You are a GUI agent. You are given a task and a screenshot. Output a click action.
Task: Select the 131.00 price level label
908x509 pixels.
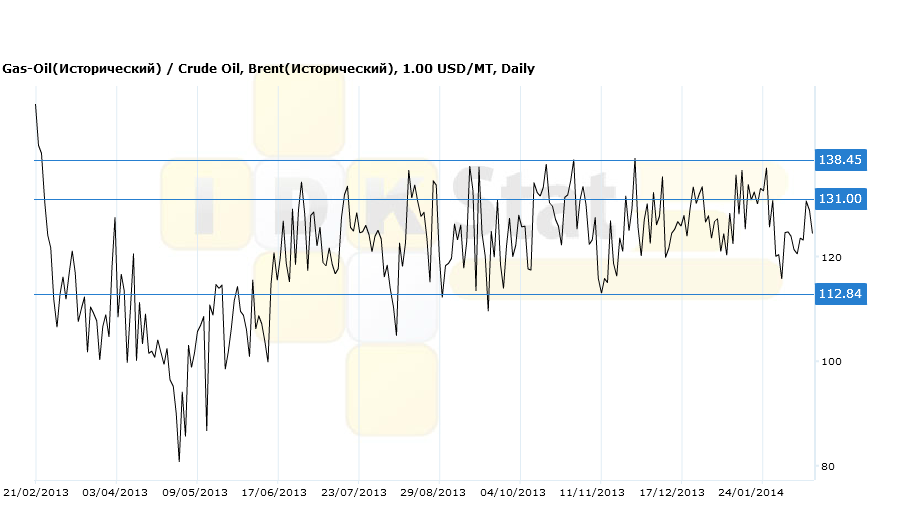click(x=840, y=199)
